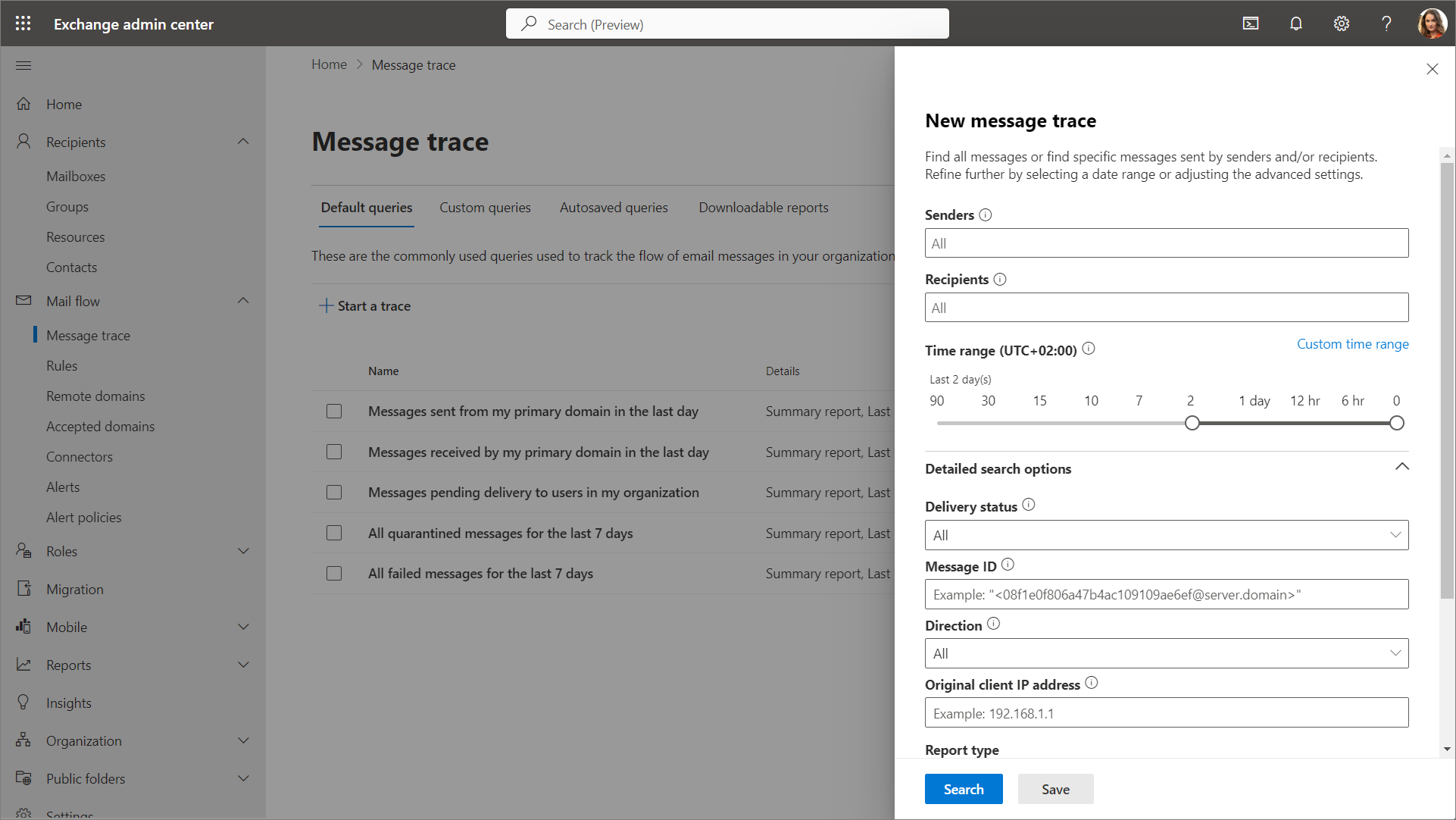The height and width of the screenshot is (820, 1456).
Task: Click the Delivery status info icon
Action: click(x=1029, y=505)
